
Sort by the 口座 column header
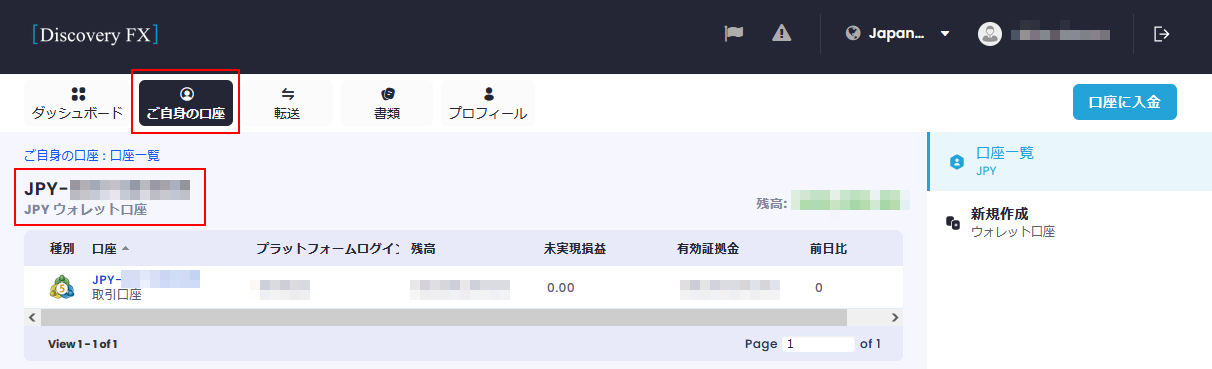(110, 248)
